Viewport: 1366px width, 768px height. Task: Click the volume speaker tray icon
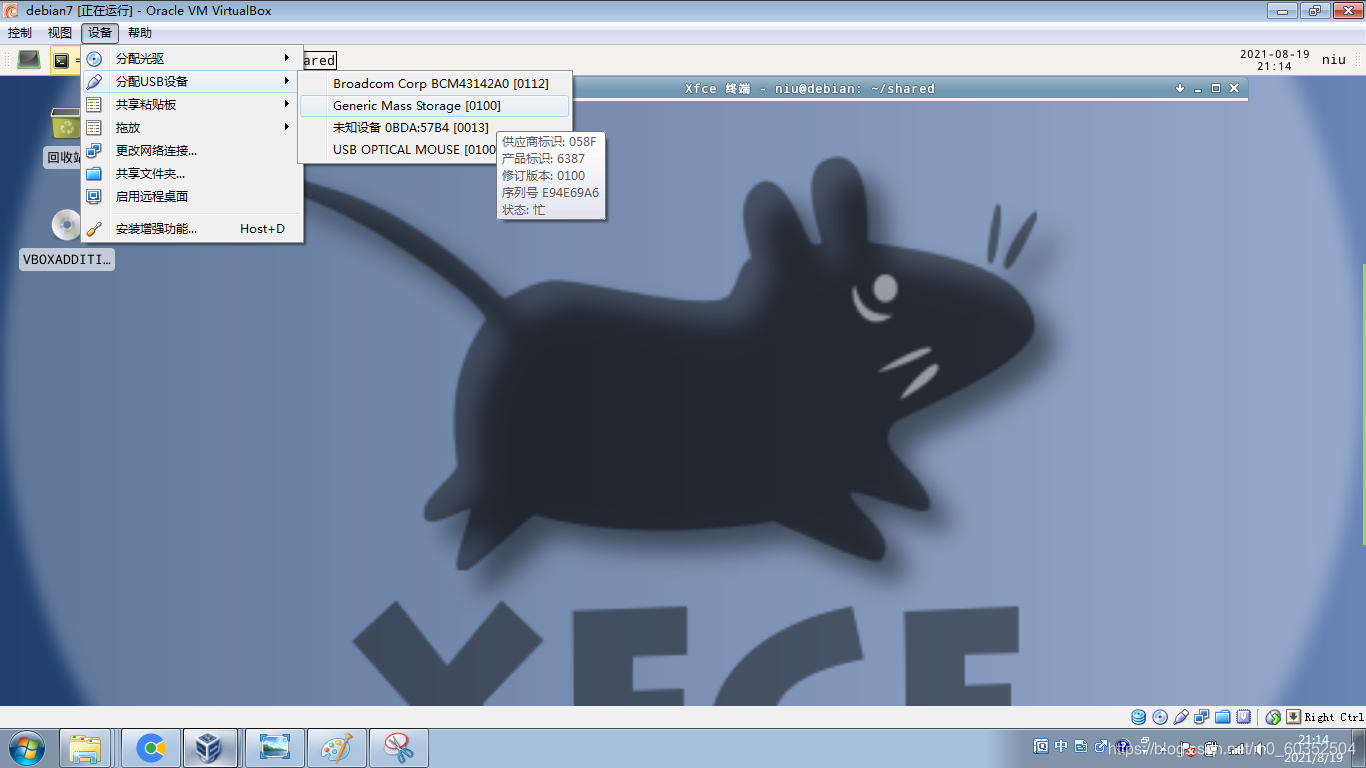click(1261, 748)
